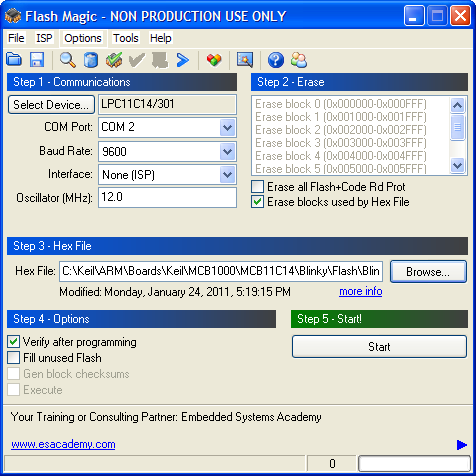The height and width of the screenshot is (476, 476).
Task: Minimize the Flash Magic window
Action: click(414, 16)
